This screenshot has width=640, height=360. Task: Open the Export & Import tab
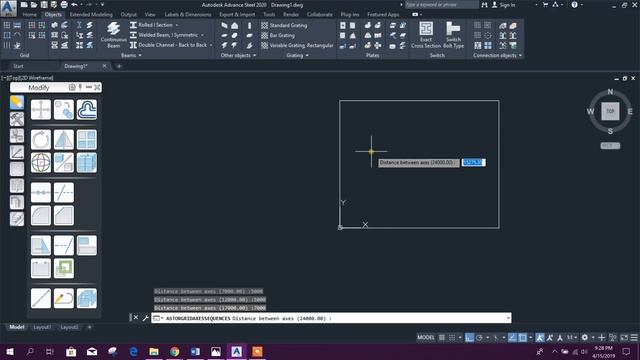(x=237, y=14)
